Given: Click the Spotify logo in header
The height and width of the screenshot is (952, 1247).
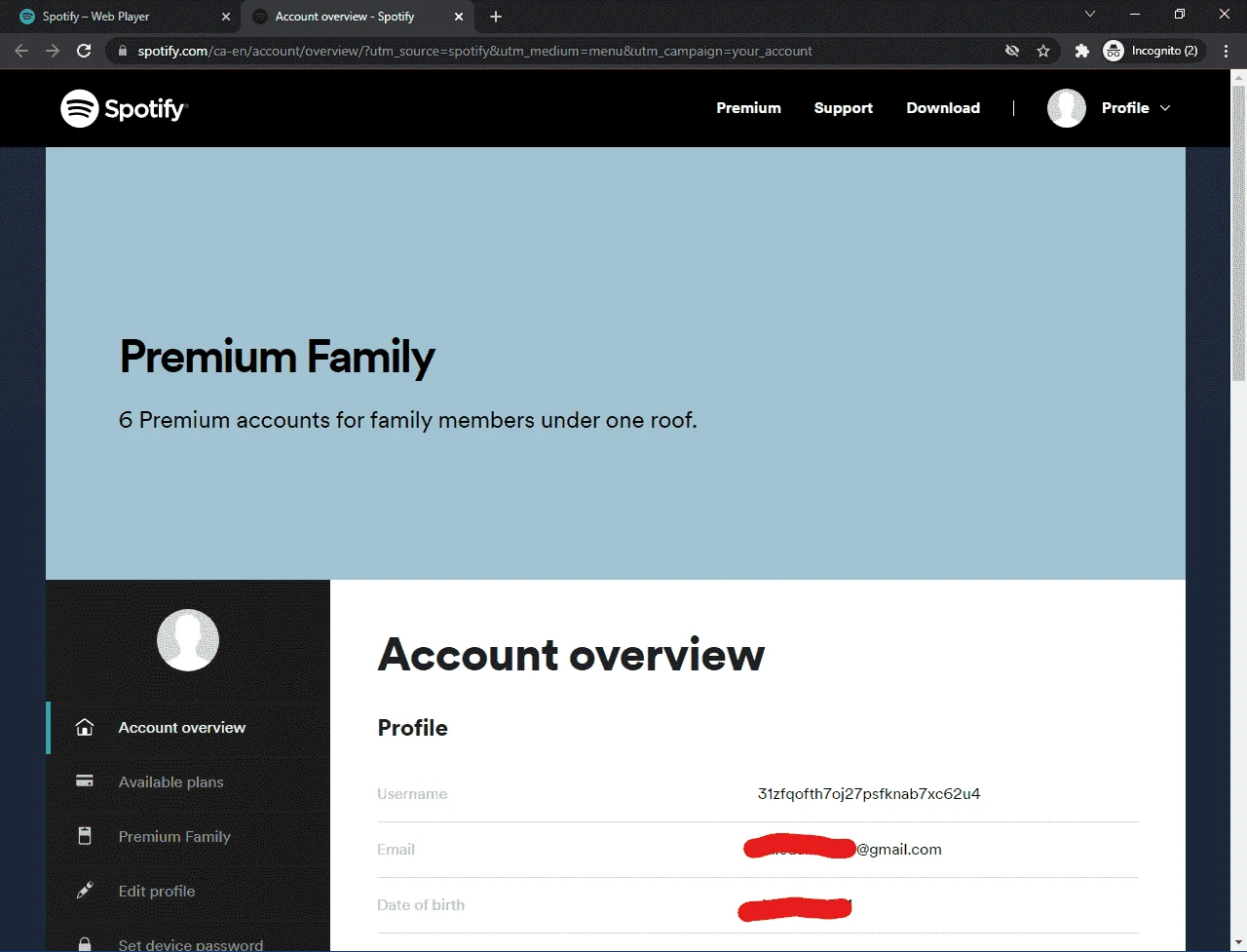Looking at the screenshot, I should click(x=124, y=108).
